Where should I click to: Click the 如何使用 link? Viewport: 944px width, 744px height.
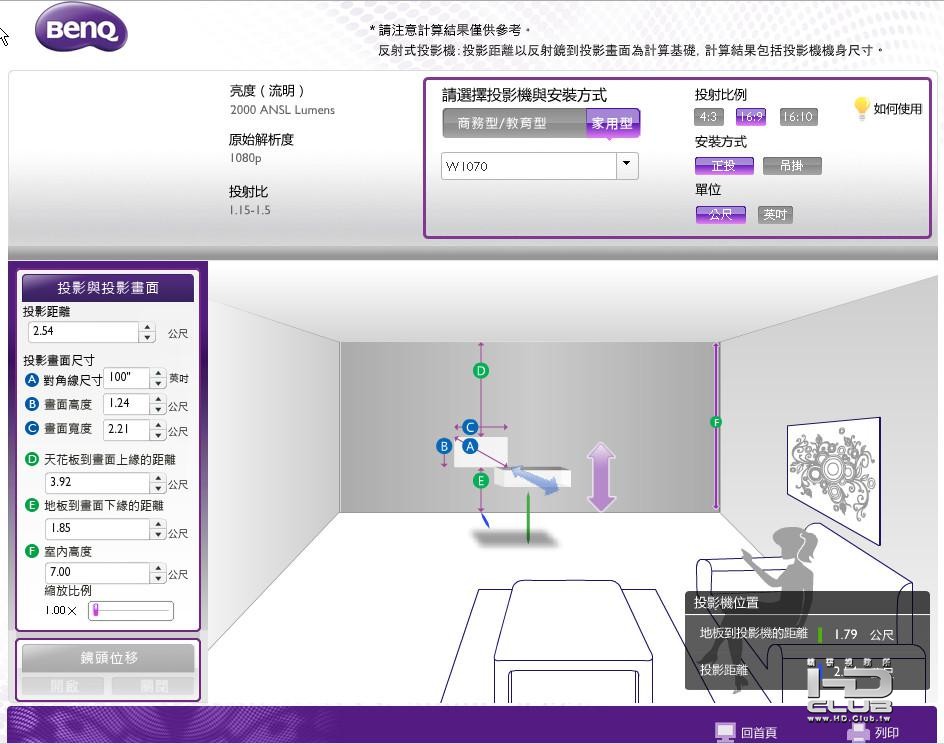[897, 109]
